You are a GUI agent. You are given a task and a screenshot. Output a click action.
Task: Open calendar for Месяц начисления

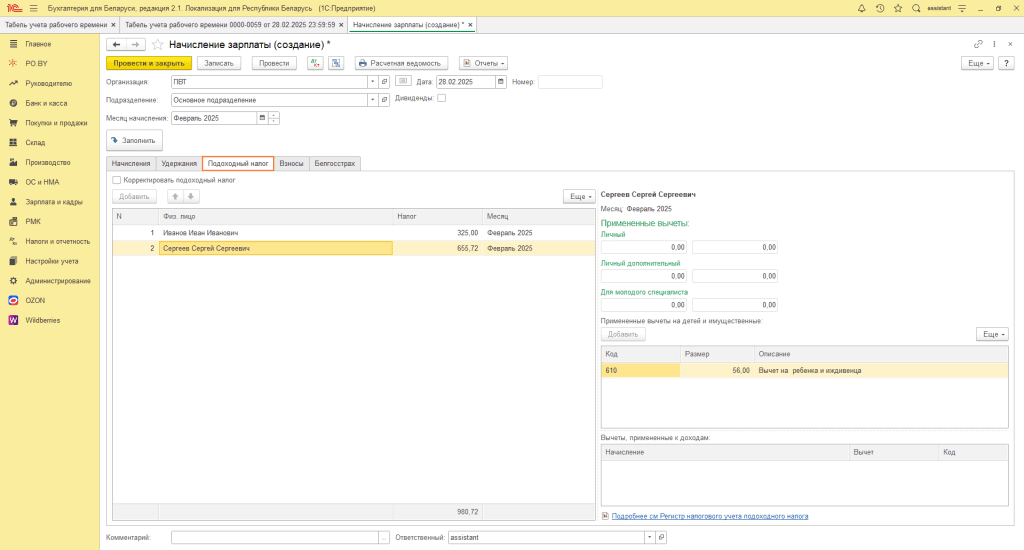pos(263,118)
